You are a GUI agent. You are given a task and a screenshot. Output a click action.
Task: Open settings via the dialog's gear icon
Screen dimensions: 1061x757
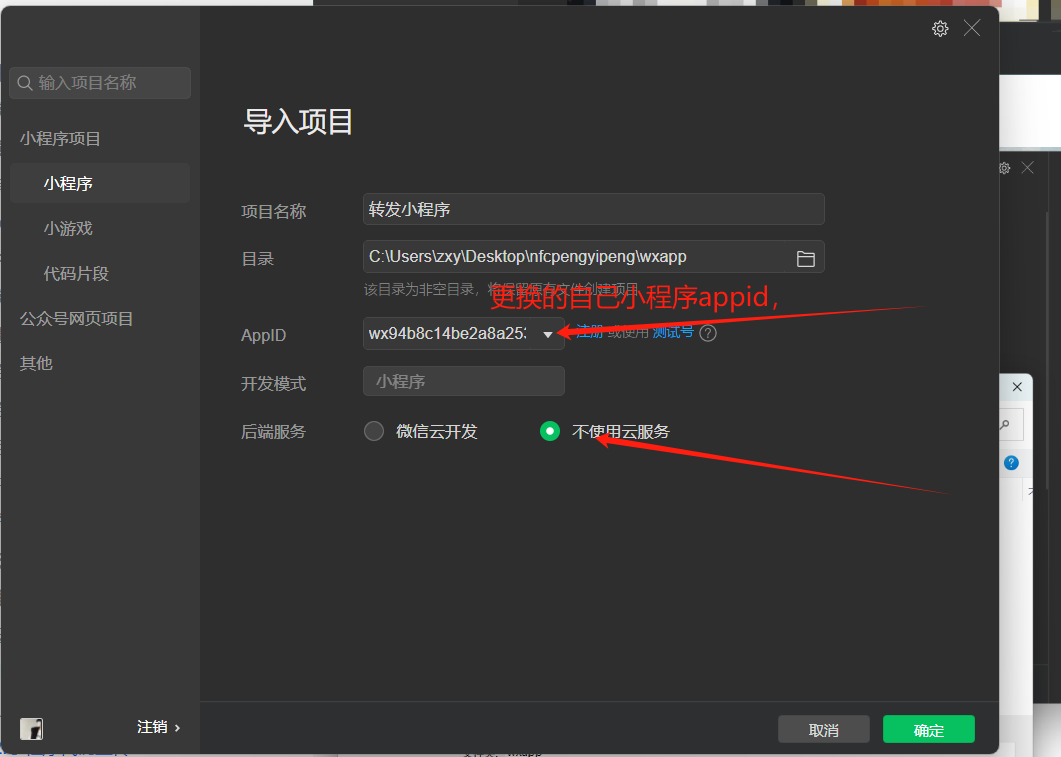pos(940,29)
